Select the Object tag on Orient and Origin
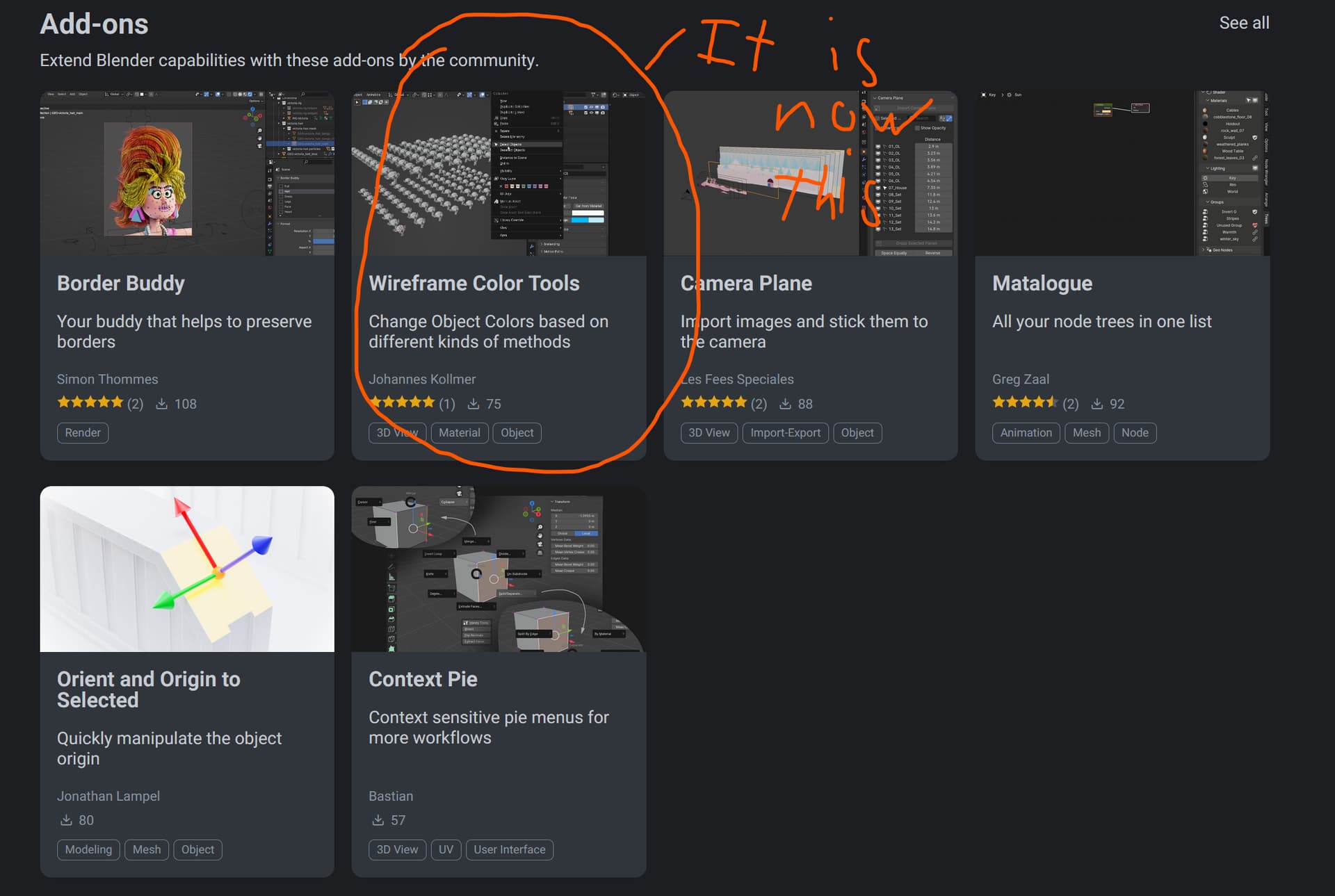The width and height of the screenshot is (1335, 896). point(198,849)
